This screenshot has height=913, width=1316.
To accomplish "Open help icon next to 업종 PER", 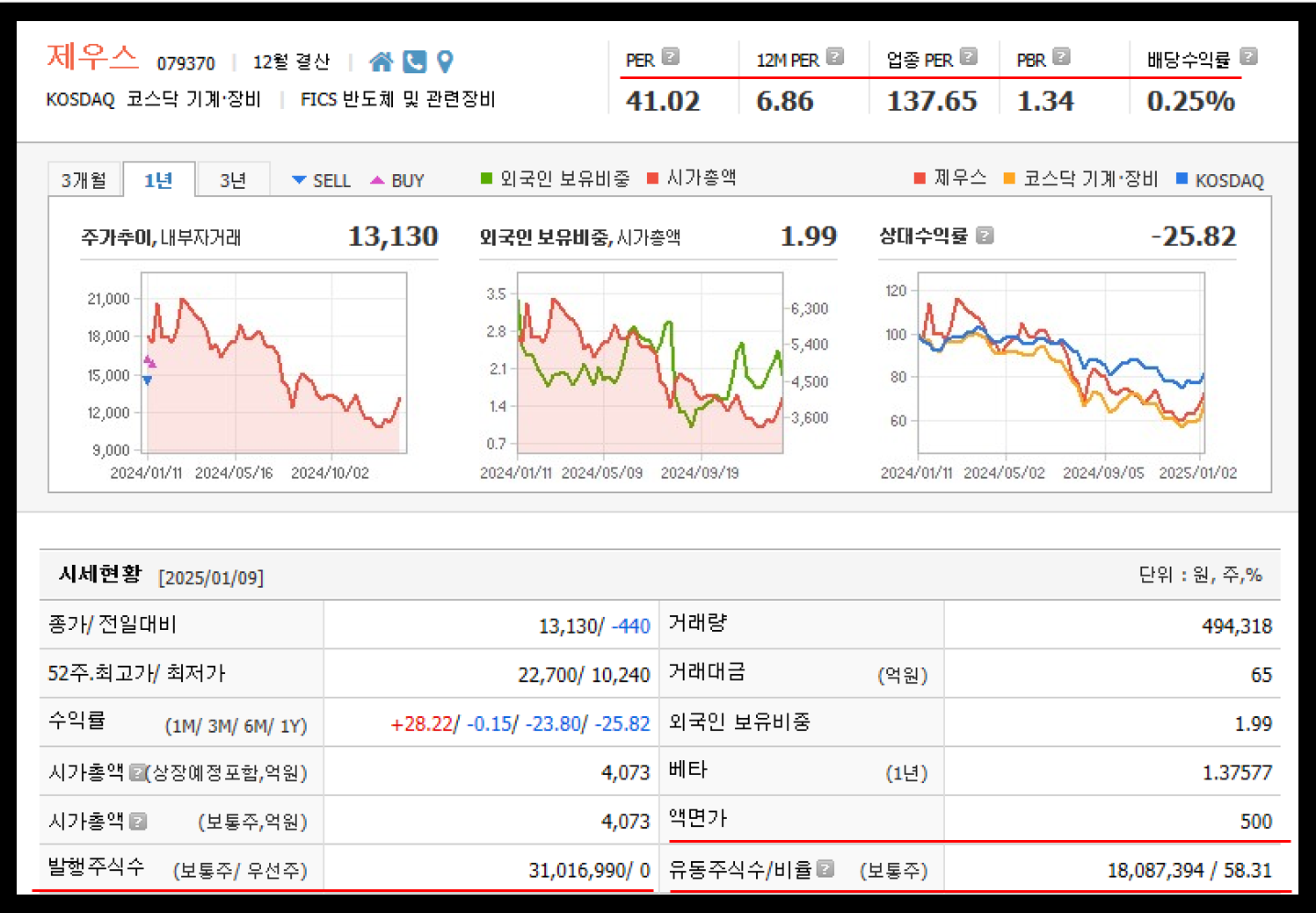I will pos(969,57).
